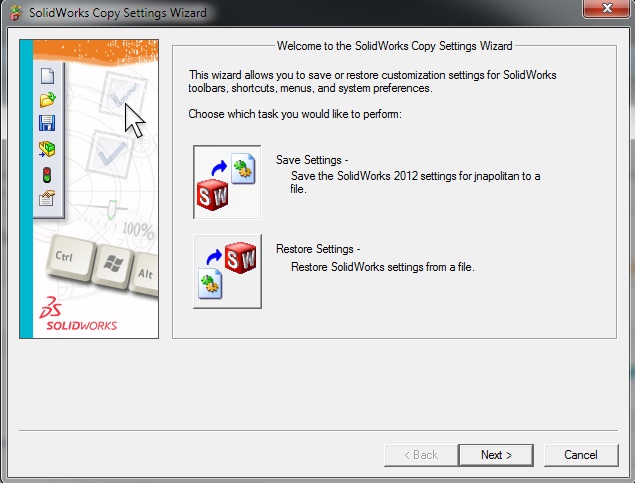Choose the Save Settings icon button

tap(227, 182)
